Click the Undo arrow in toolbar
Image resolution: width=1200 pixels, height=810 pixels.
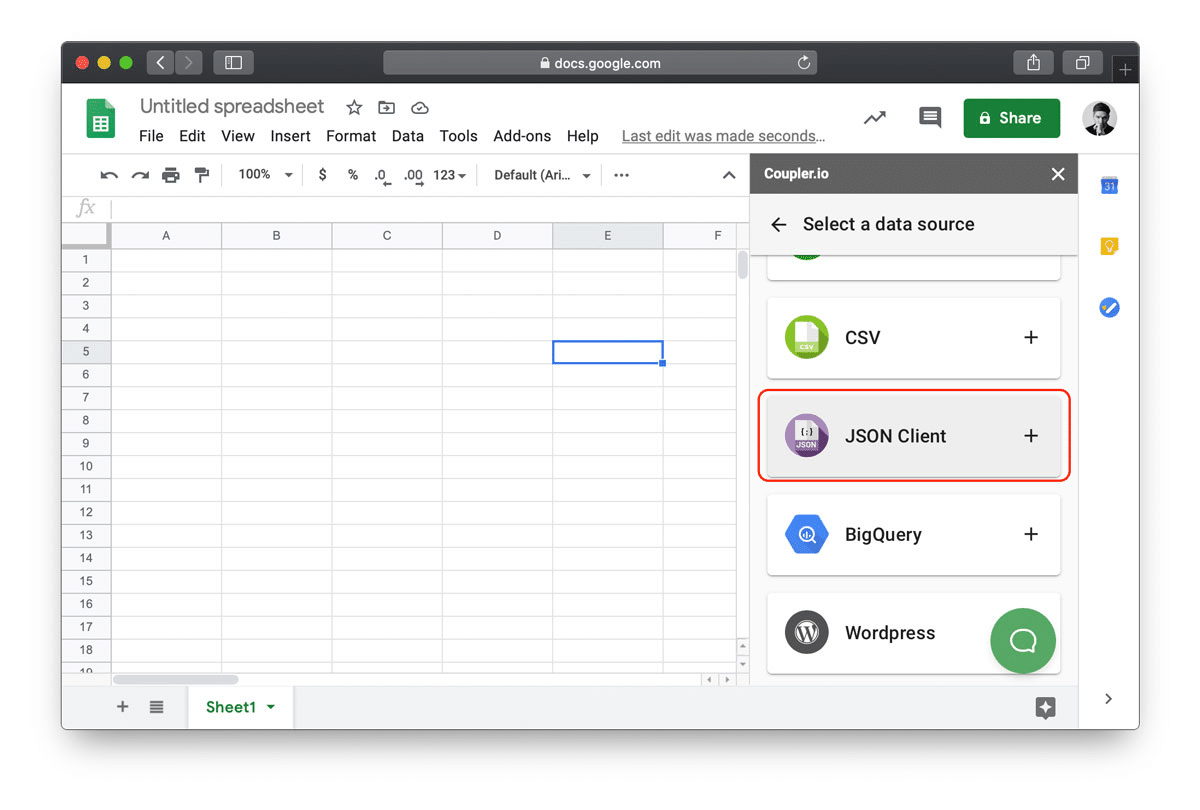tap(109, 175)
